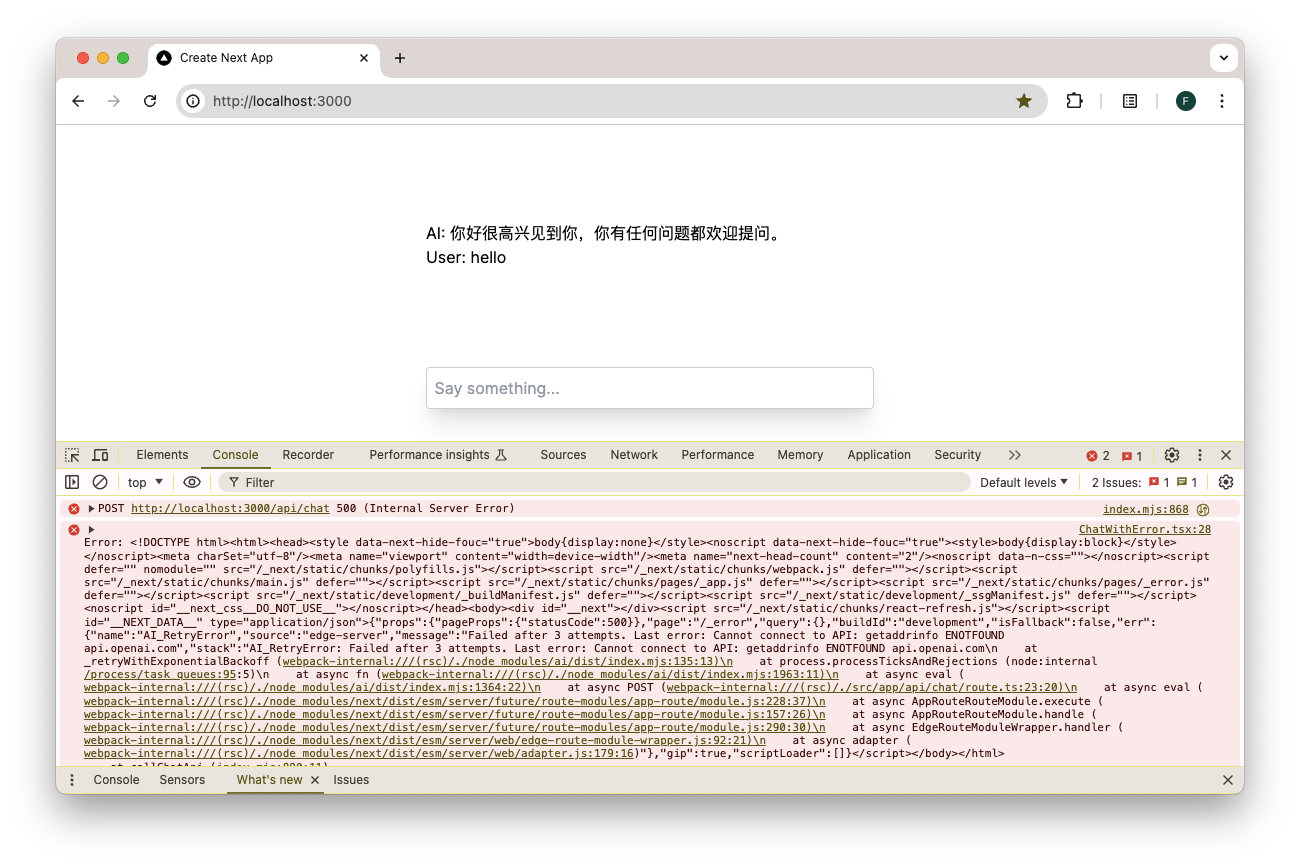This screenshot has width=1300, height=868.
Task: Toggle the device toolbar
Action: coord(100,455)
